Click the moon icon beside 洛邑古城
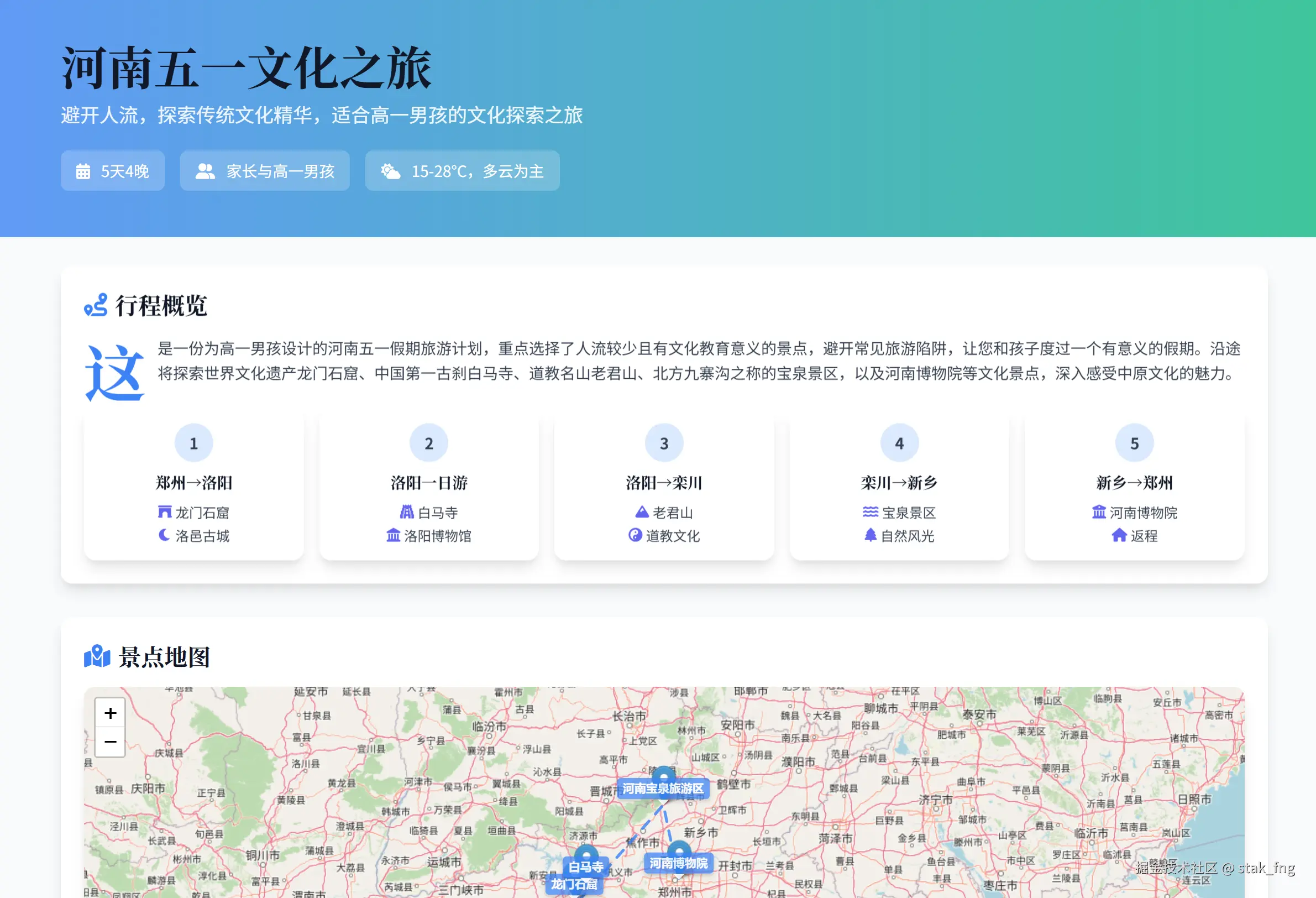Viewport: 1316px width, 898px height. pyautogui.click(x=164, y=535)
